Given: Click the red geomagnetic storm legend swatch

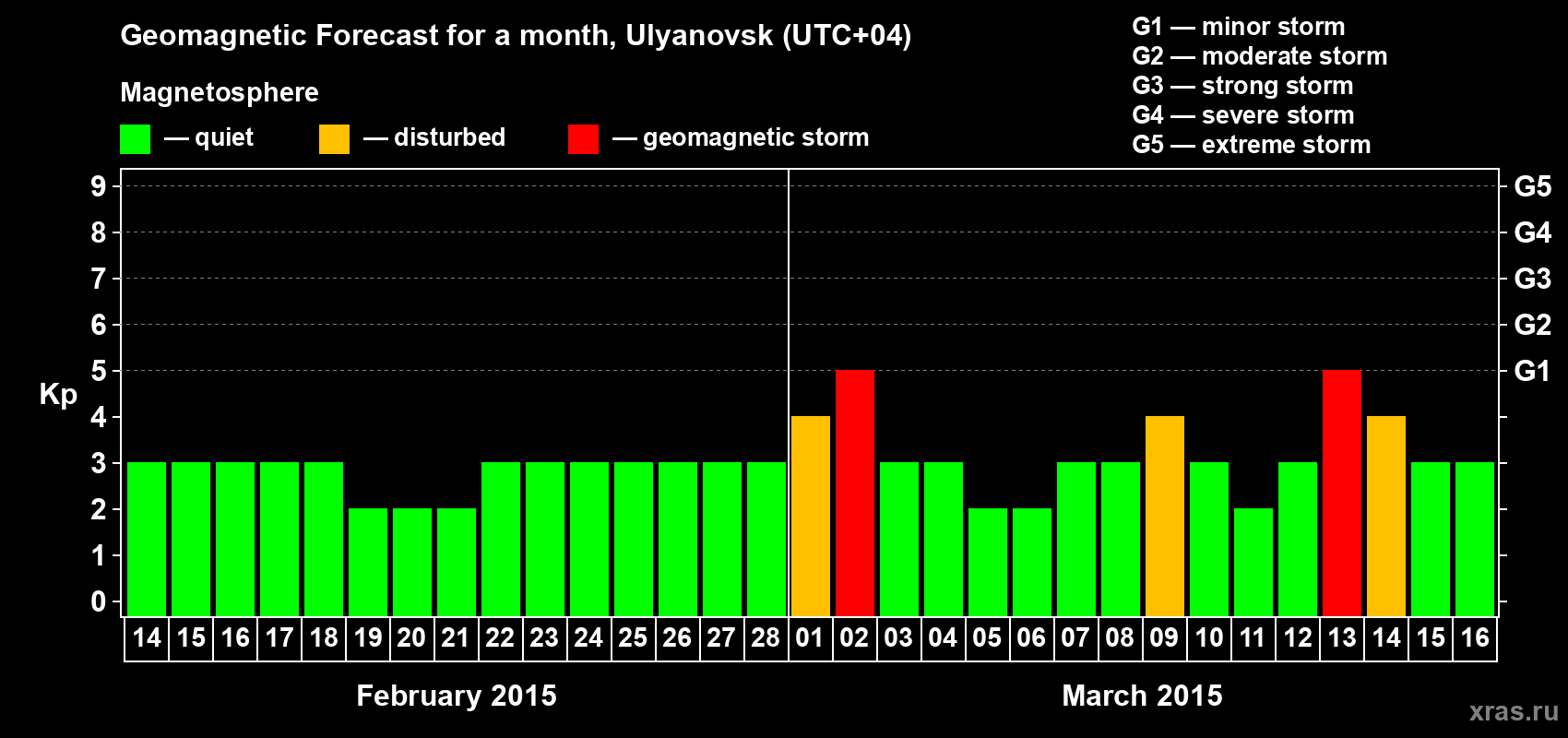Looking at the screenshot, I should 583,139.
